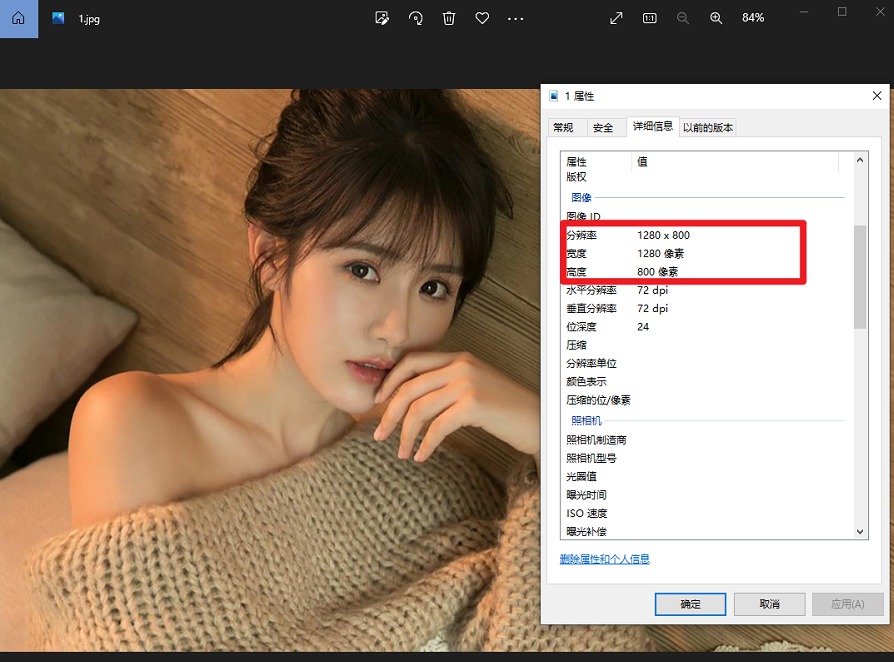Select the 压缩的位/像素 row

705,400
